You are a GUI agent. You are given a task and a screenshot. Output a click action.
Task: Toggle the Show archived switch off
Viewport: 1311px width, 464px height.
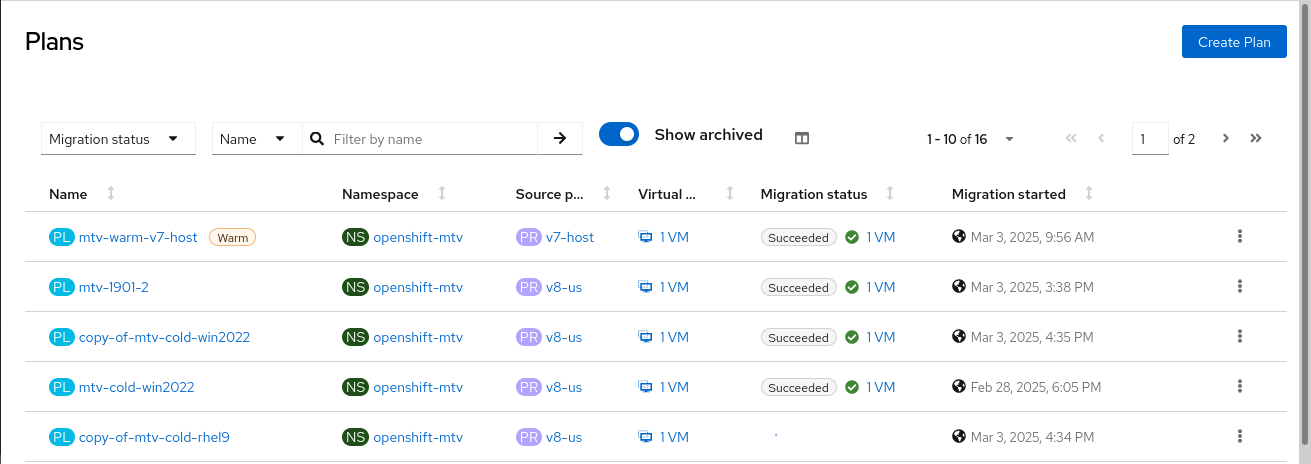point(619,135)
